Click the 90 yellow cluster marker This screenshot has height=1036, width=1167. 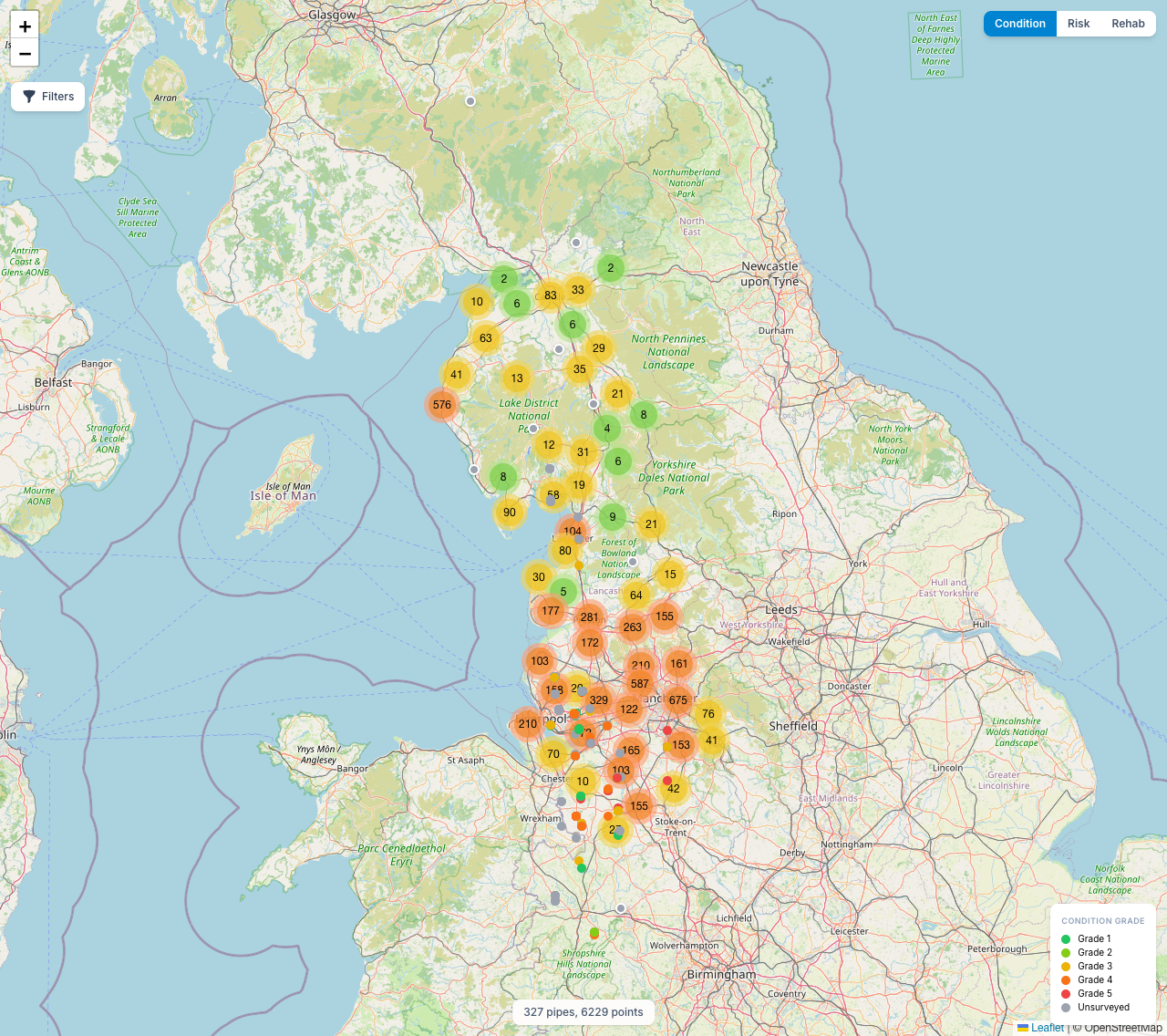(x=510, y=513)
